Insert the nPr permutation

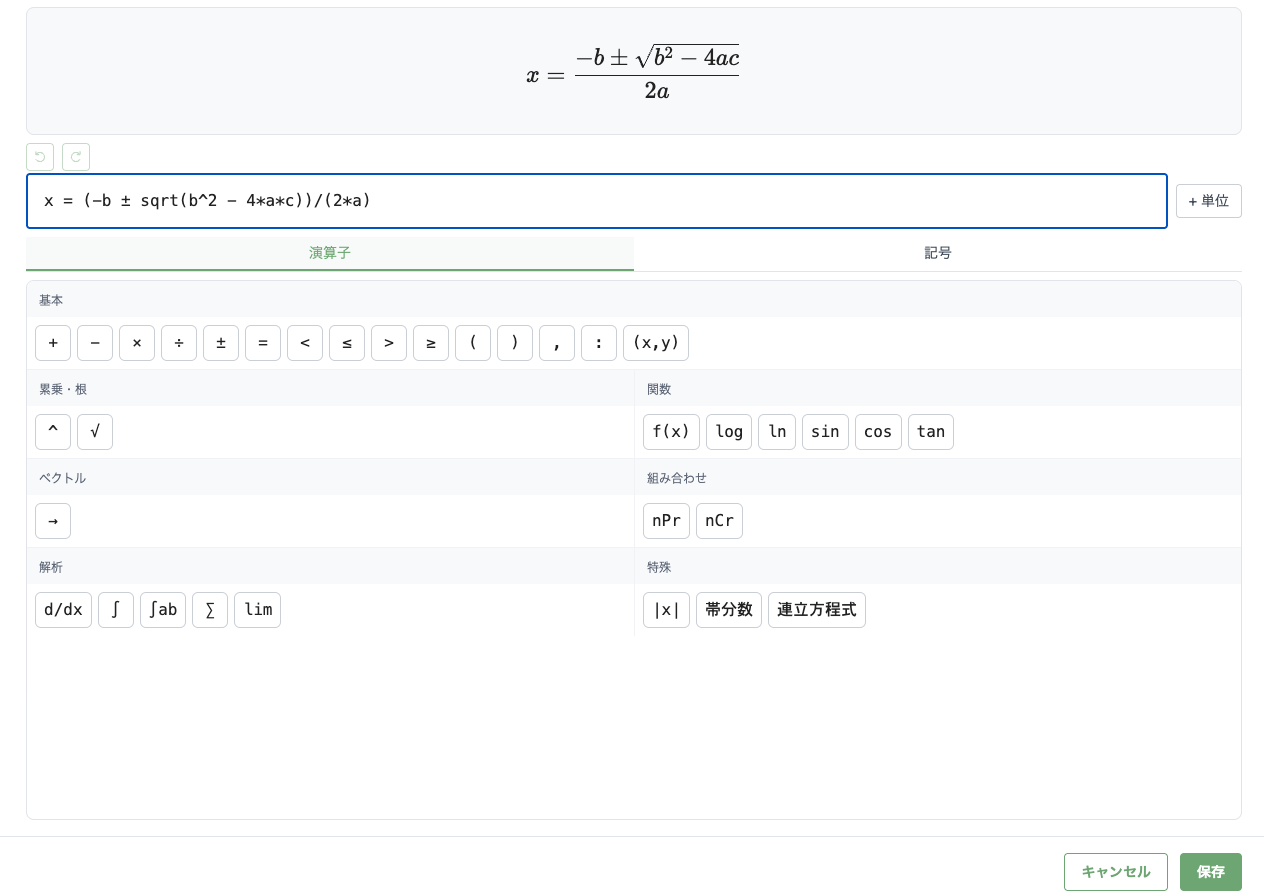coord(666,521)
